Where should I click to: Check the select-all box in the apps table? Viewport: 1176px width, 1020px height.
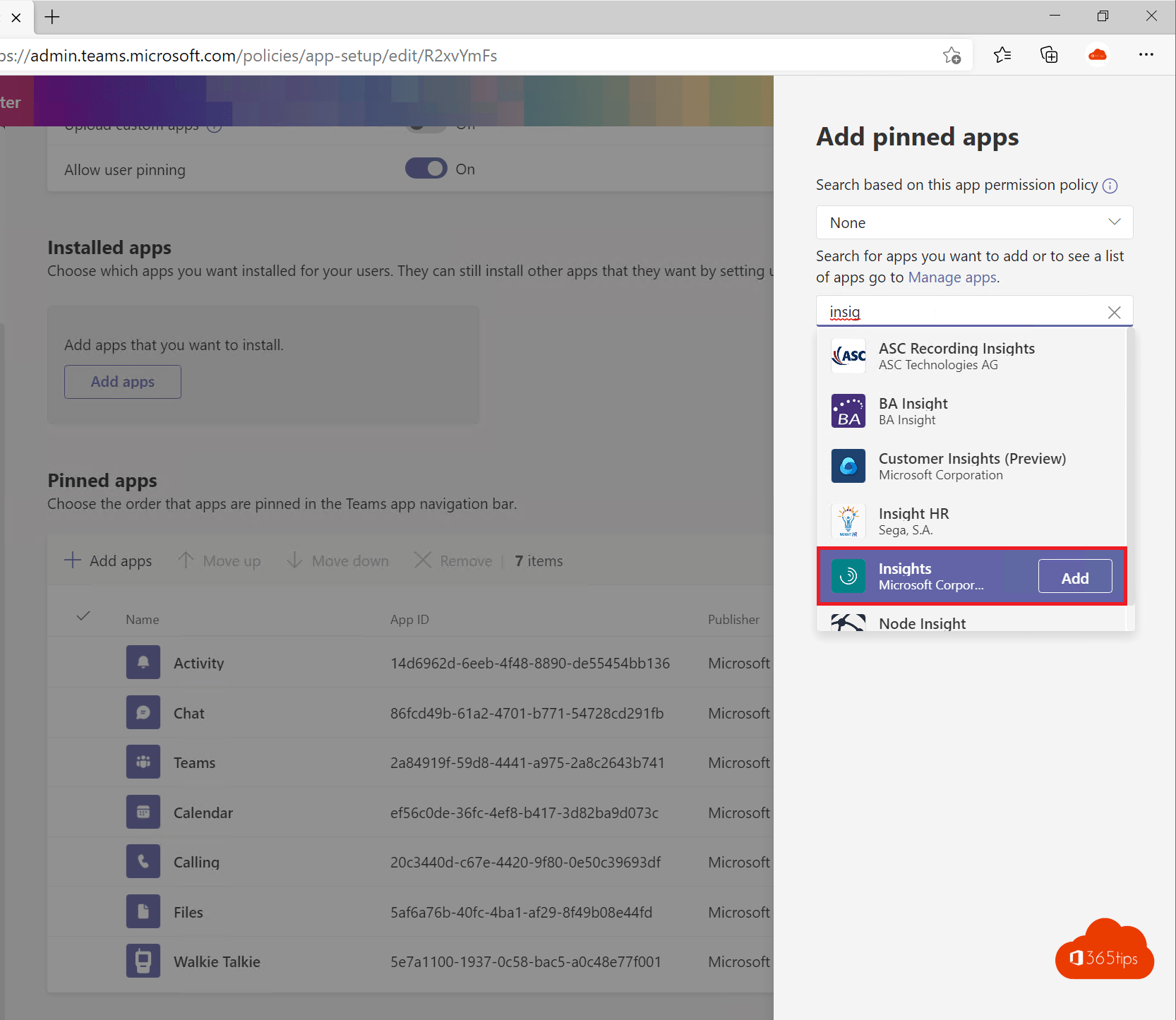point(83,616)
